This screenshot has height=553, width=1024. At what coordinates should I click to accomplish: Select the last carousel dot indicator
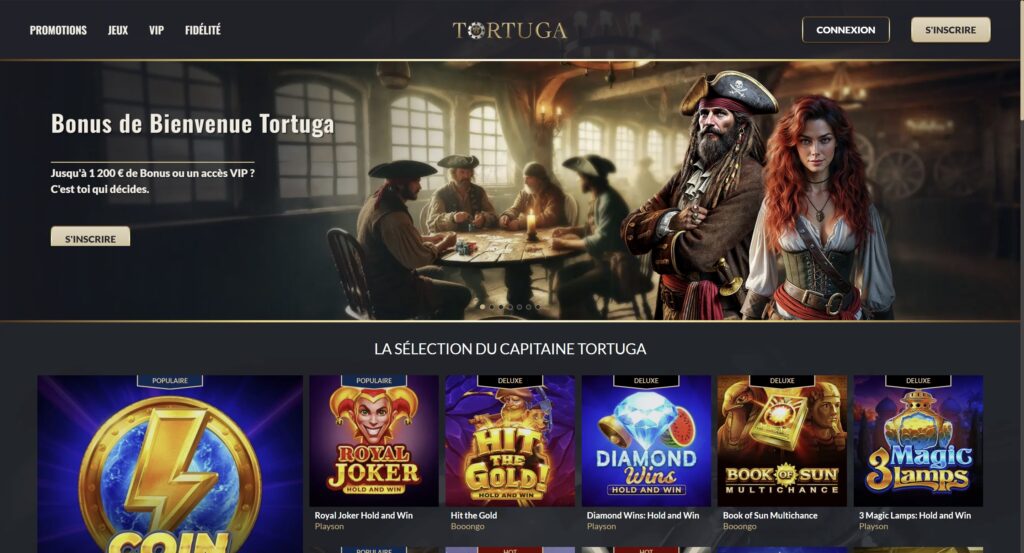537,306
